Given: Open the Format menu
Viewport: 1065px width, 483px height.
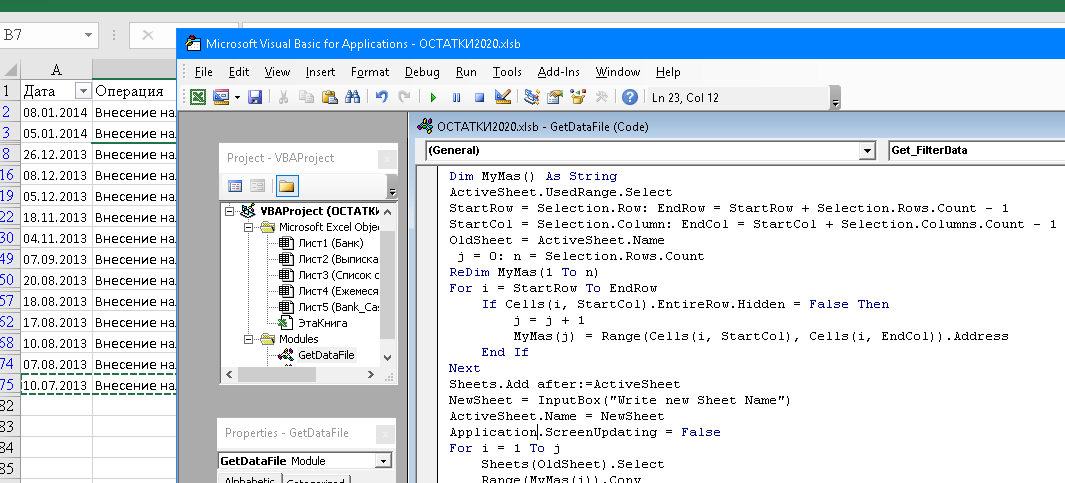Looking at the screenshot, I should pos(369,71).
